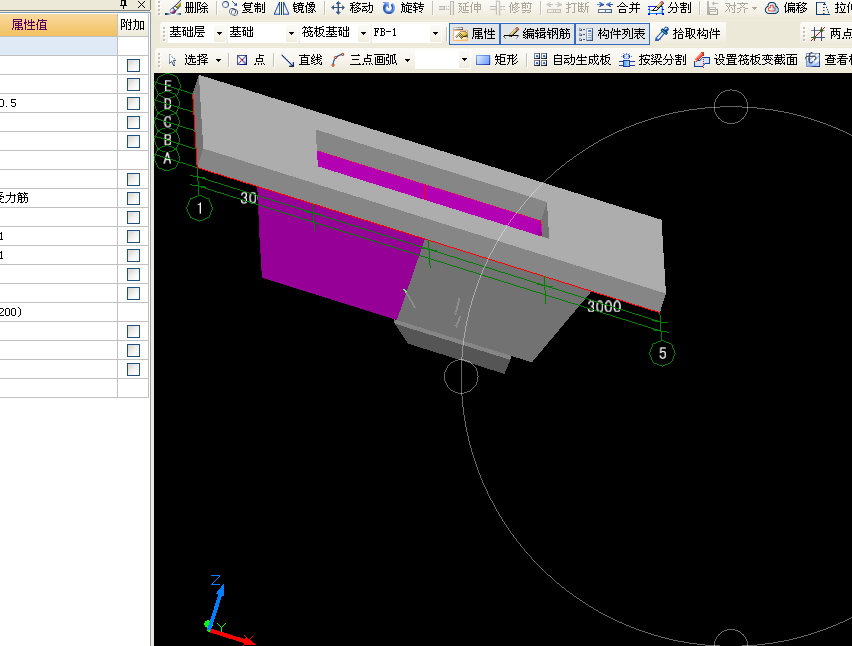The width and height of the screenshot is (852, 646).
Task: Click the 3000 dimension label
Action: 604,306
